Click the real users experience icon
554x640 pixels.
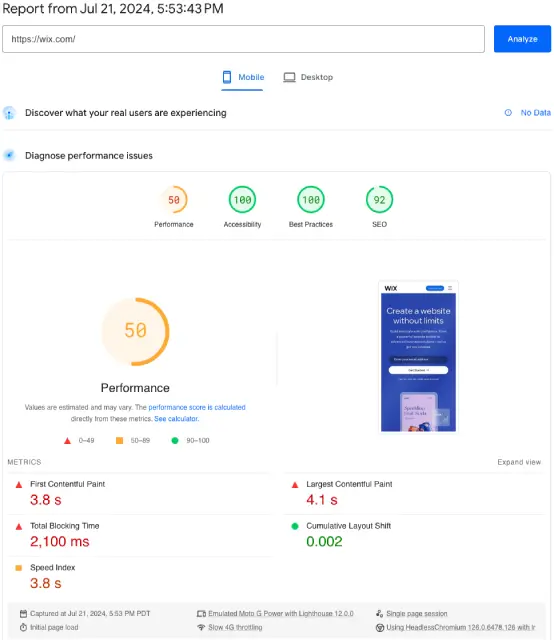pyautogui.click(x=9, y=113)
